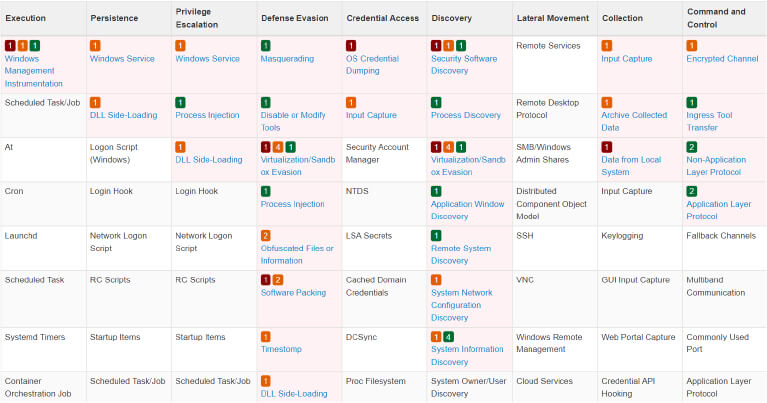Click the green 4 badge above System Information Discovery
Screen dimensions: 767x403
(x=449, y=336)
